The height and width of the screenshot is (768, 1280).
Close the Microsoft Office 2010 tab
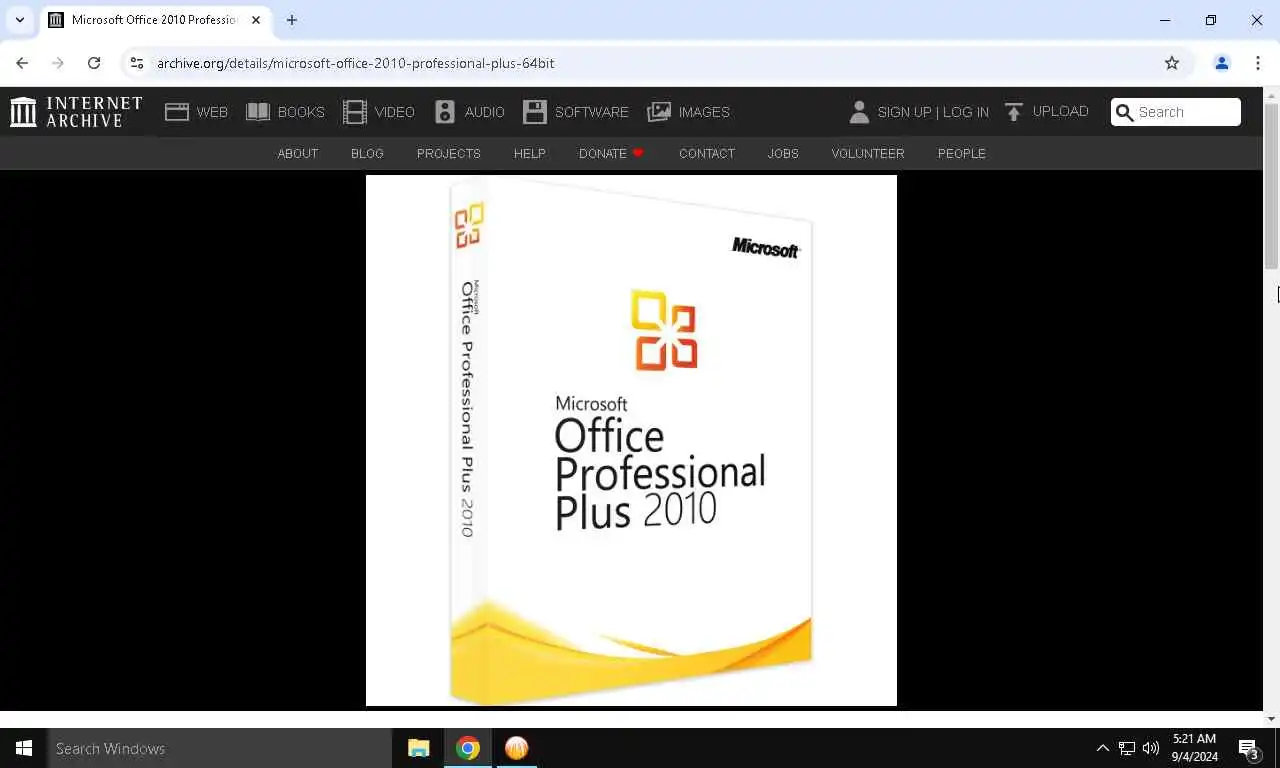[256, 20]
